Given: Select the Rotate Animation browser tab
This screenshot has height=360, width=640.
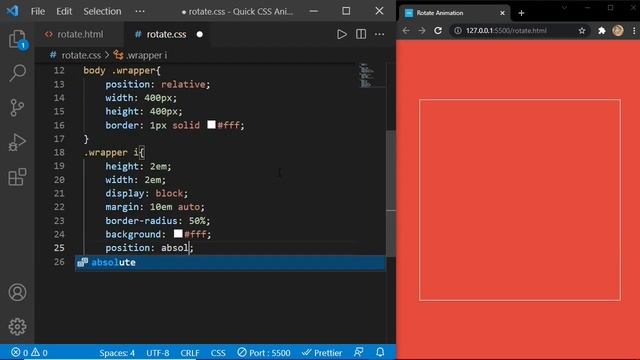Looking at the screenshot, I should 455,13.
